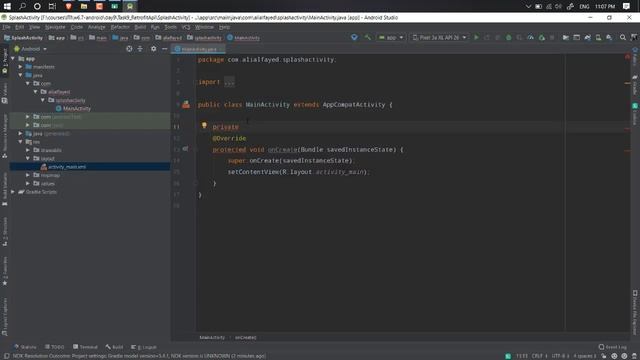The width and height of the screenshot is (640, 360).
Task: Click the private keyword in editor
Action: click(225, 127)
